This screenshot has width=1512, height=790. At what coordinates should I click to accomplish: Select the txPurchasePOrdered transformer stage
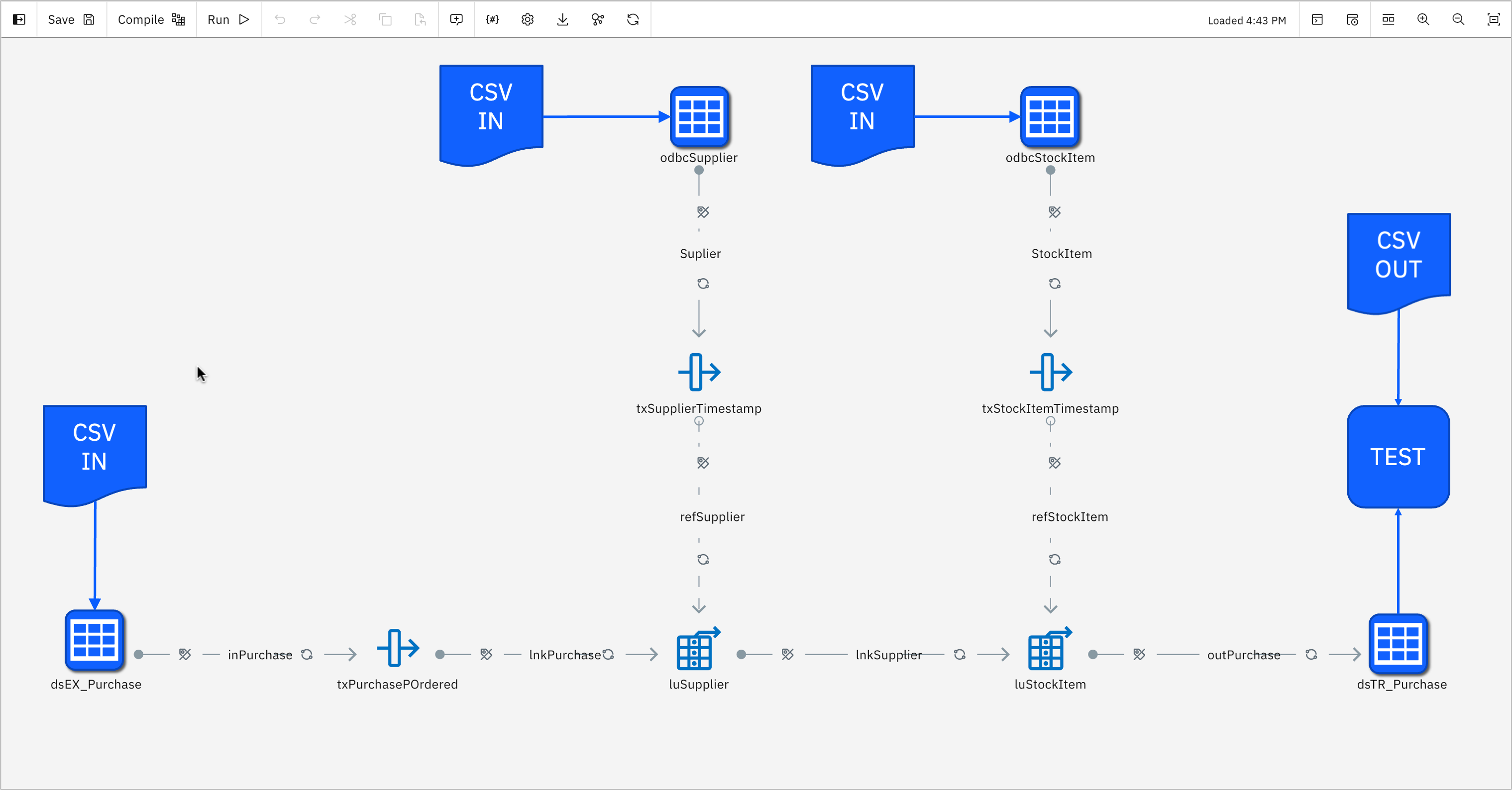(x=397, y=649)
